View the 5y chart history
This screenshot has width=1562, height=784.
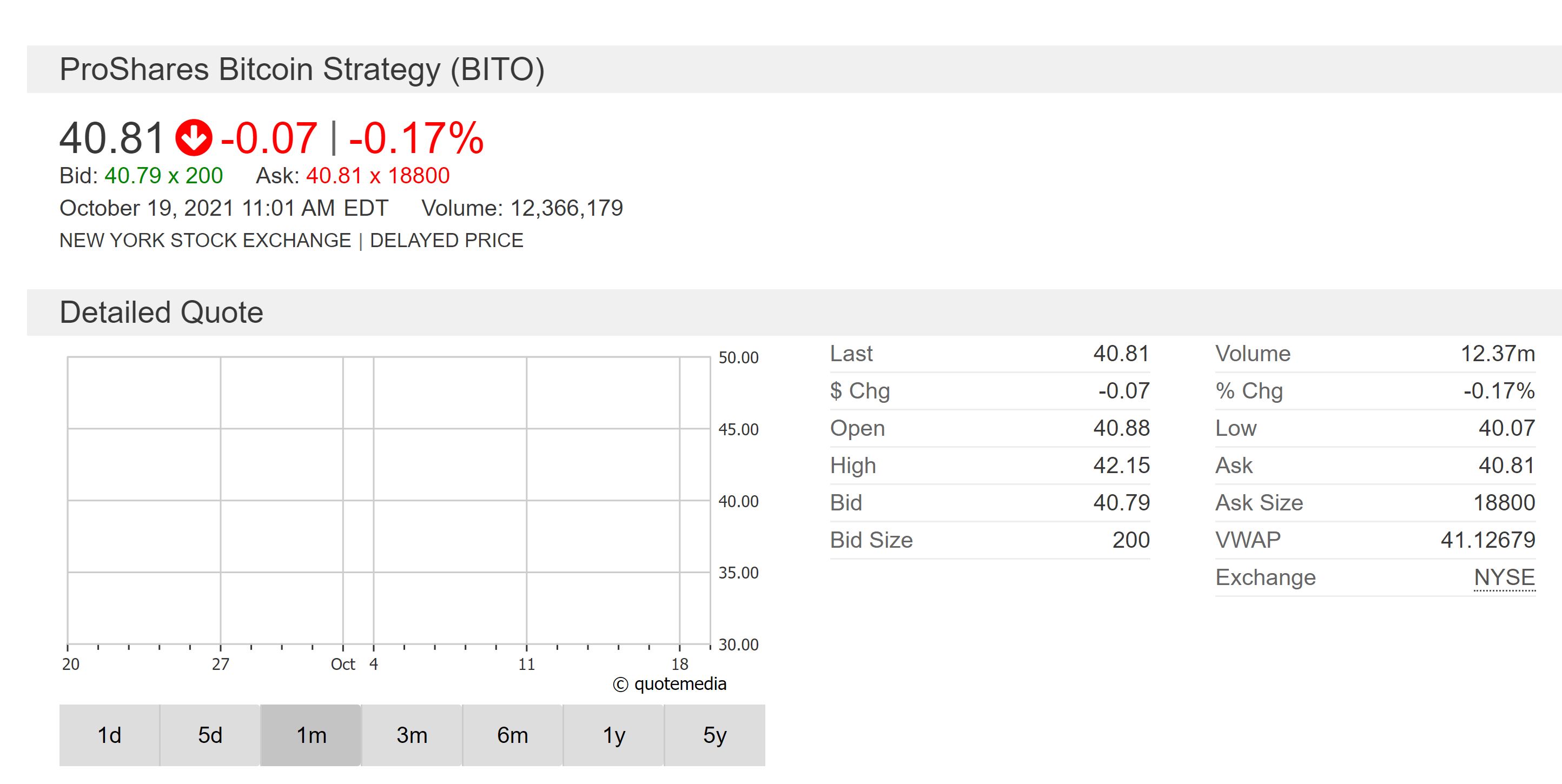714,735
